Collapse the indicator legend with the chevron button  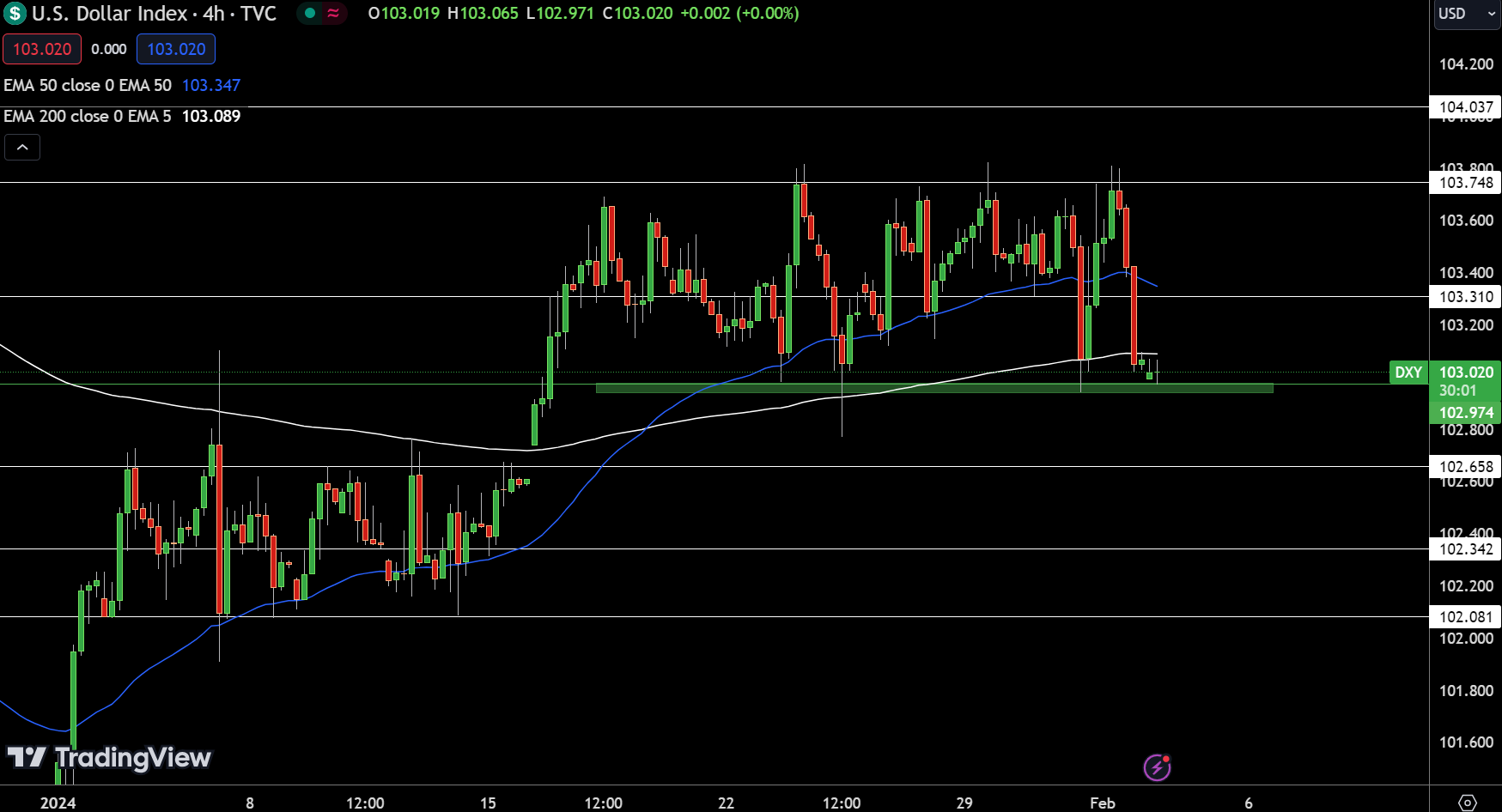[x=22, y=148]
